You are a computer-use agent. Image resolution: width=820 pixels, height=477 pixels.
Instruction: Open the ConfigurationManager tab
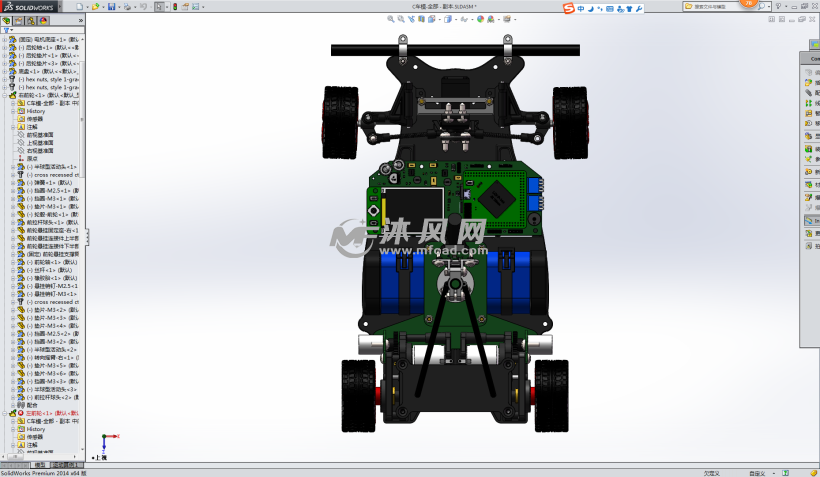click(x=31, y=20)
